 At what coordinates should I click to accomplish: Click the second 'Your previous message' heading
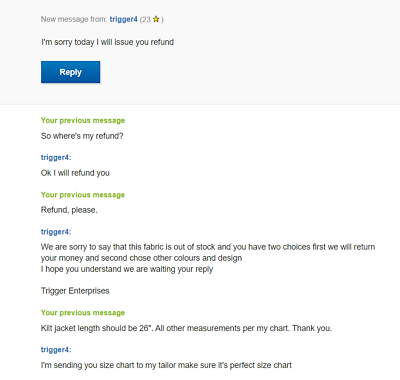(x=83, y=195)
